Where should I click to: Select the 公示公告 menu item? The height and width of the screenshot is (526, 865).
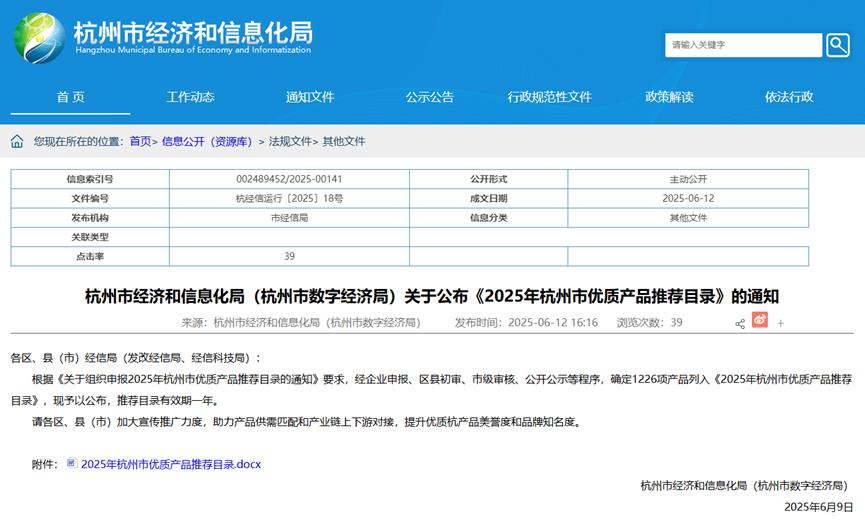[x=430, y=97]
